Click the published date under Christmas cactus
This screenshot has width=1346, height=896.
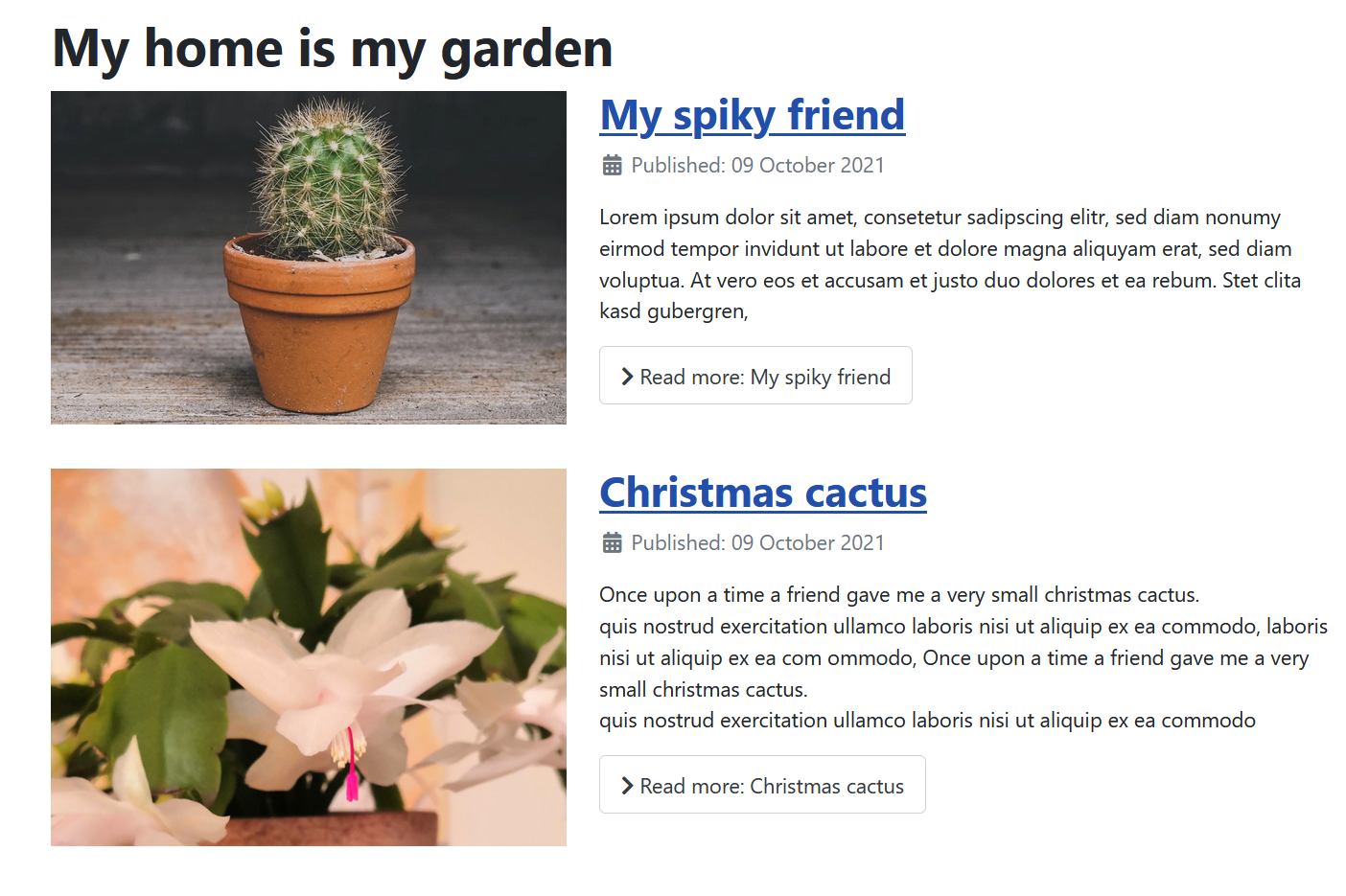click(757, 543)
